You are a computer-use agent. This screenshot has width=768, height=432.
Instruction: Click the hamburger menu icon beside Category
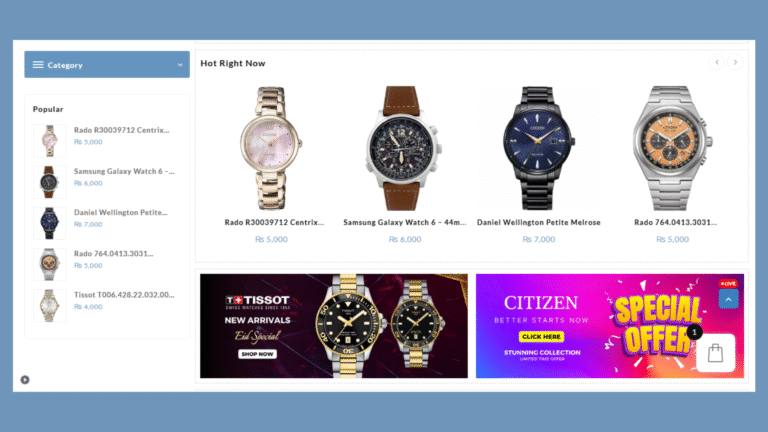38,65
